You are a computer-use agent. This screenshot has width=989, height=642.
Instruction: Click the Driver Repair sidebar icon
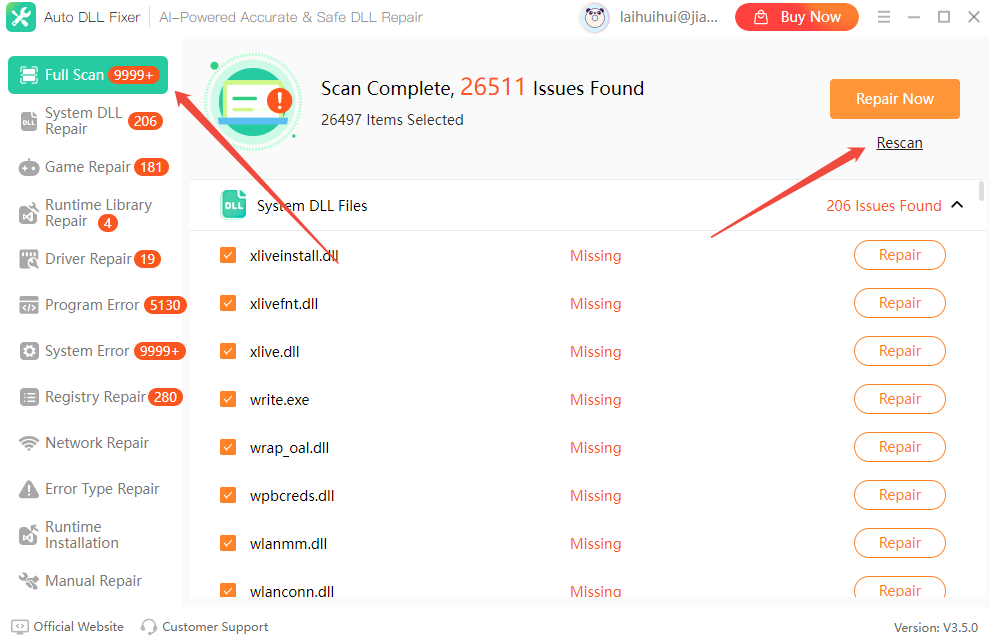click(29, 259)
